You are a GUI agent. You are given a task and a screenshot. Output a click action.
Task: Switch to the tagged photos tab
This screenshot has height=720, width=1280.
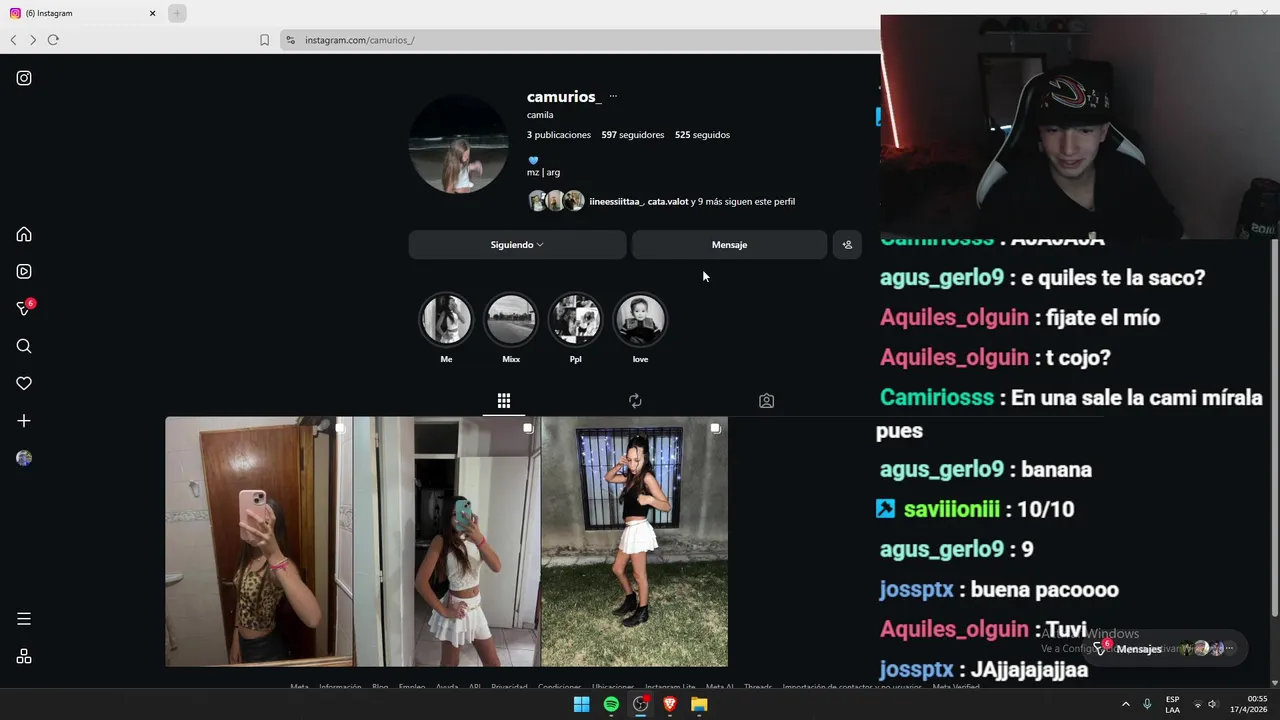click(x=766, y=401)
